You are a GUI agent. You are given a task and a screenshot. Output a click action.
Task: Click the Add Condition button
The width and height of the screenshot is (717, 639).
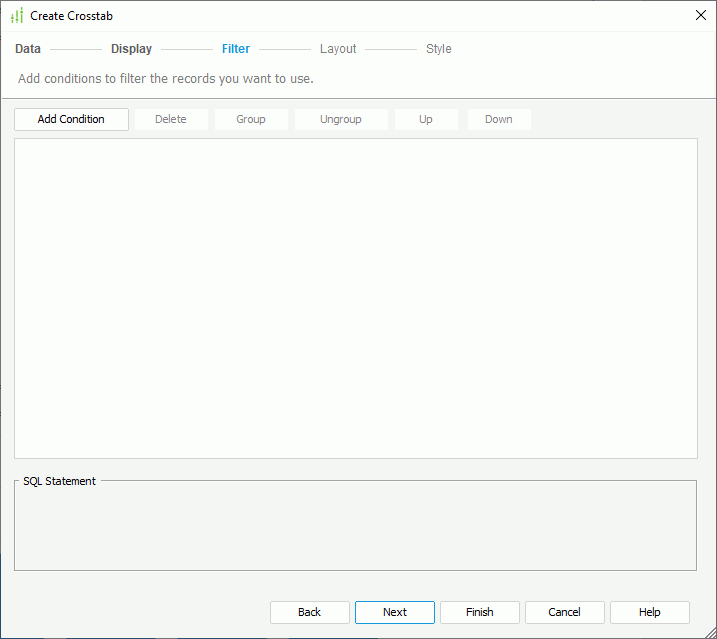71,119
